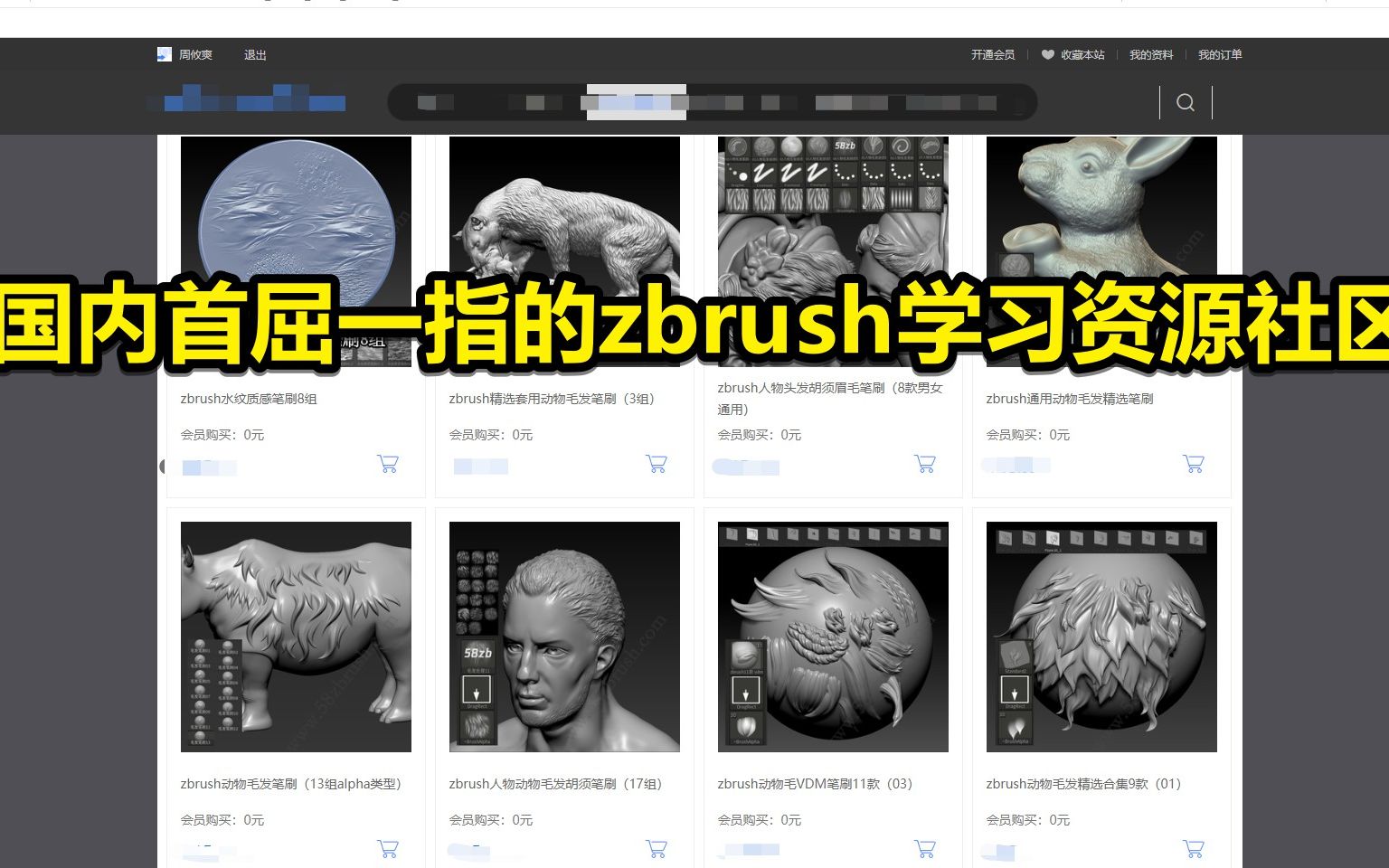Open the hair brush grid thumbnail

[833, 251]
